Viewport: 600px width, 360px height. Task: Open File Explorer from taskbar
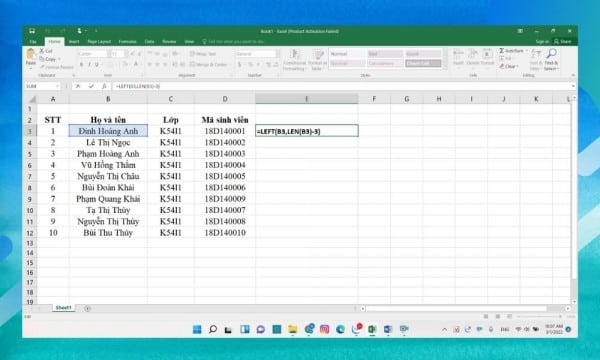[x=293, y=329]
